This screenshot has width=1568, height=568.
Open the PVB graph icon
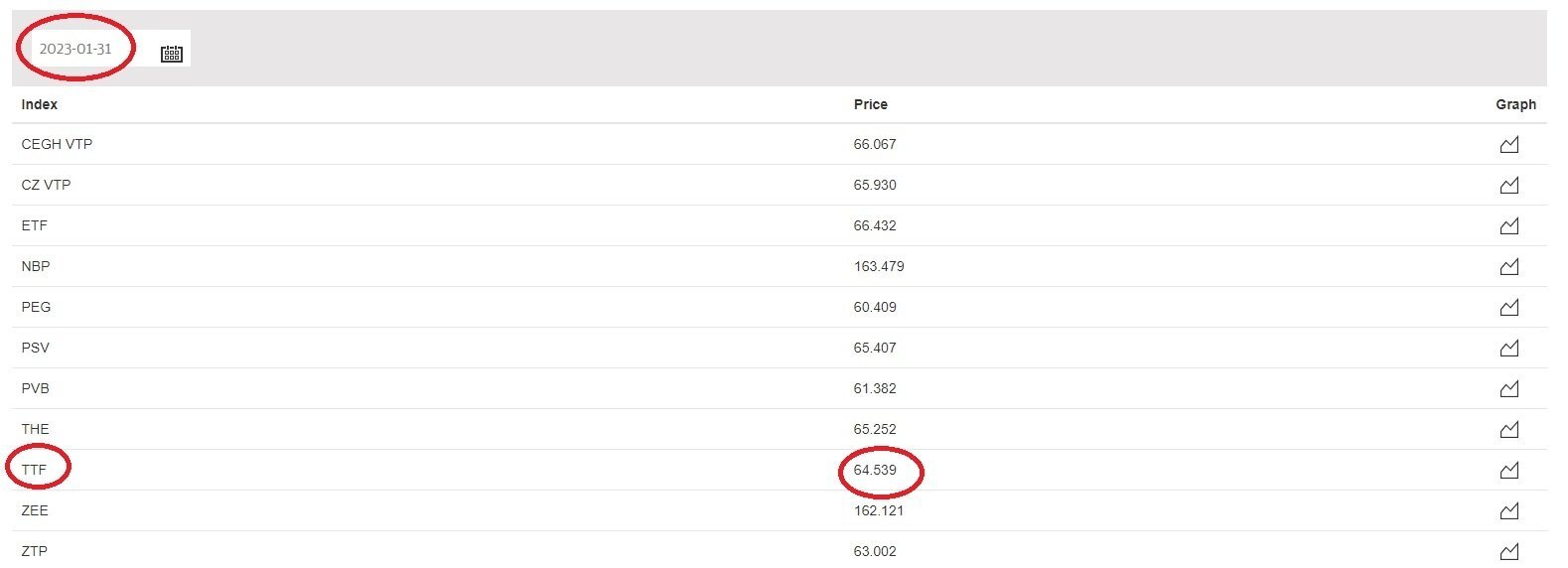click(1509, 389)
